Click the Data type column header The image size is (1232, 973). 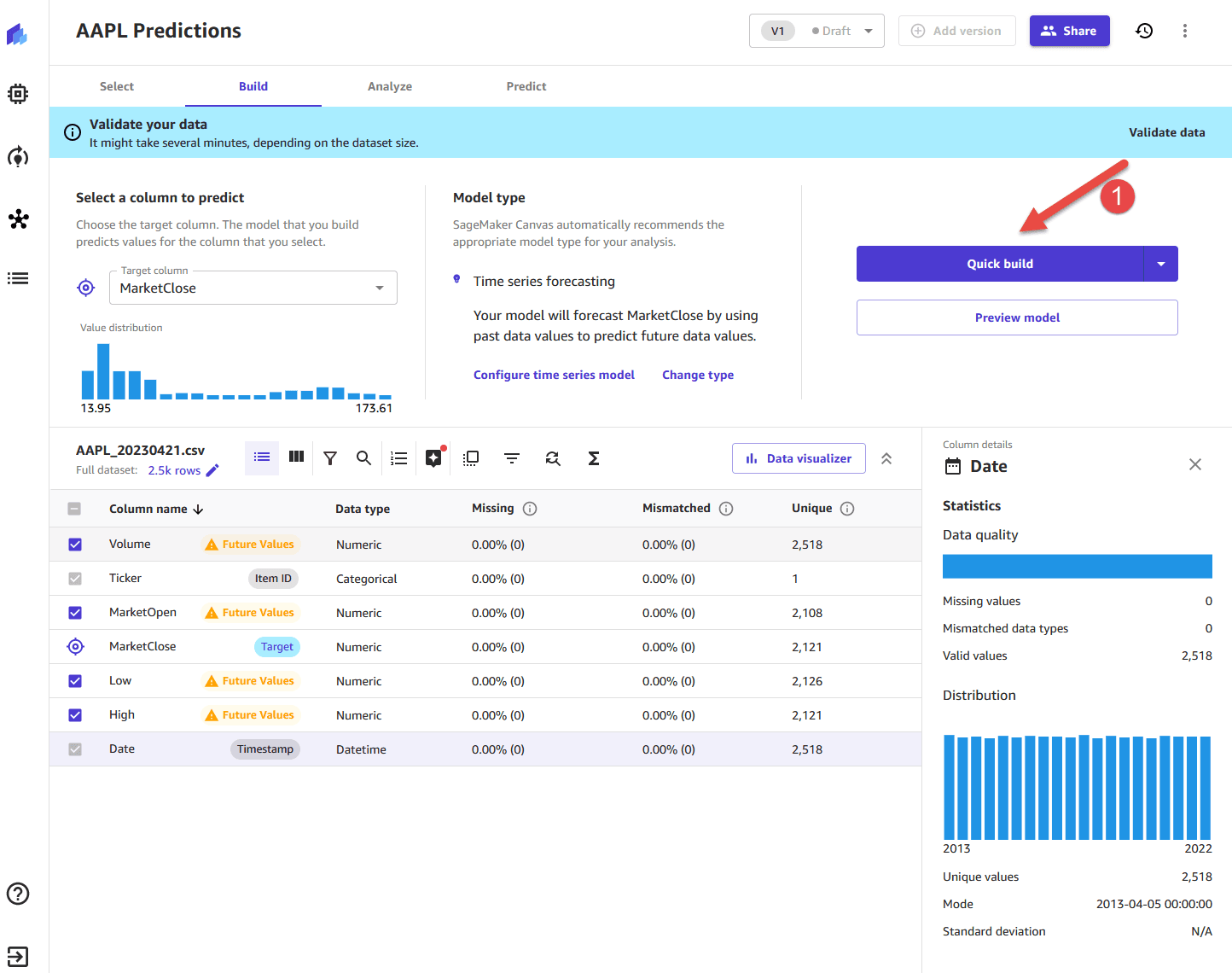[363, 509]
